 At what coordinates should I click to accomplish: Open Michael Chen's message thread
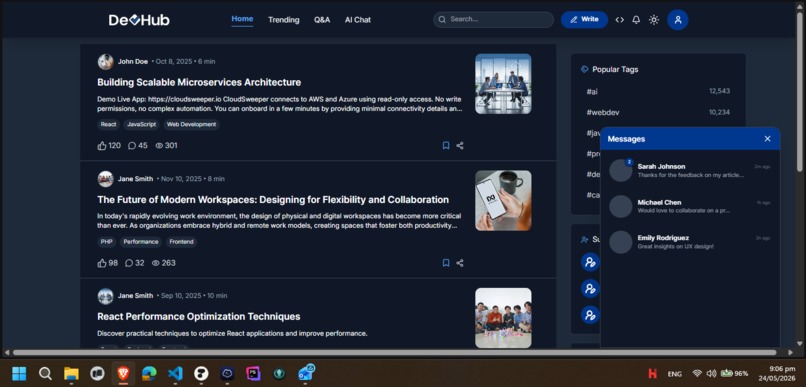coord(690,206)
